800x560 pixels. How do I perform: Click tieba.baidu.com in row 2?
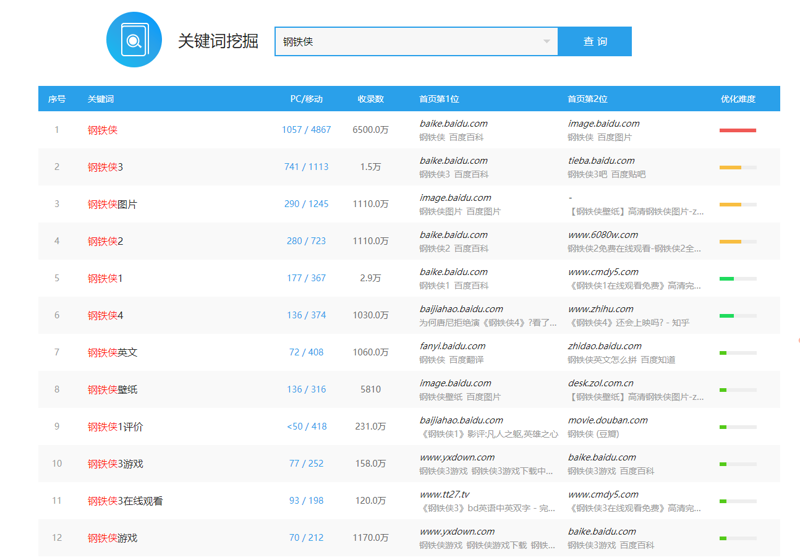coord(602,161)
